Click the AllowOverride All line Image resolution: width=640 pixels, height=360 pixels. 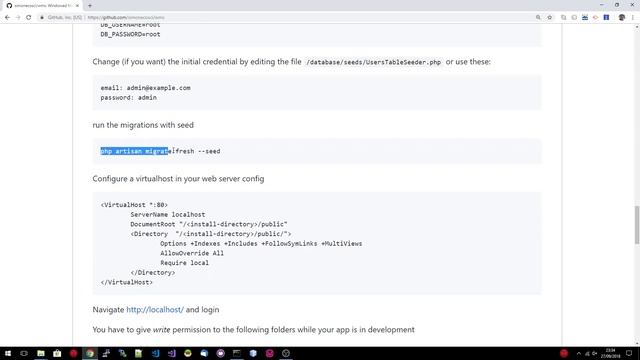192,253
